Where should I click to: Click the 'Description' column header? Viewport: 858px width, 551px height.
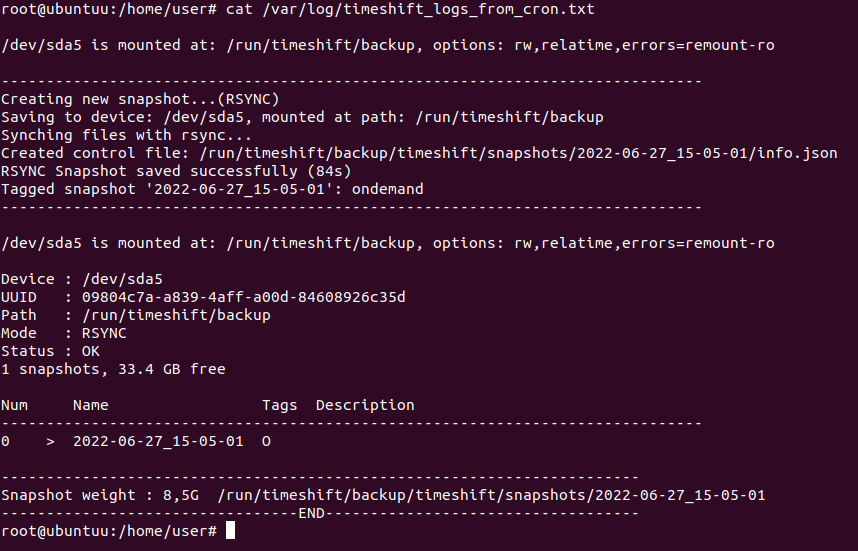tap(365, 405)
